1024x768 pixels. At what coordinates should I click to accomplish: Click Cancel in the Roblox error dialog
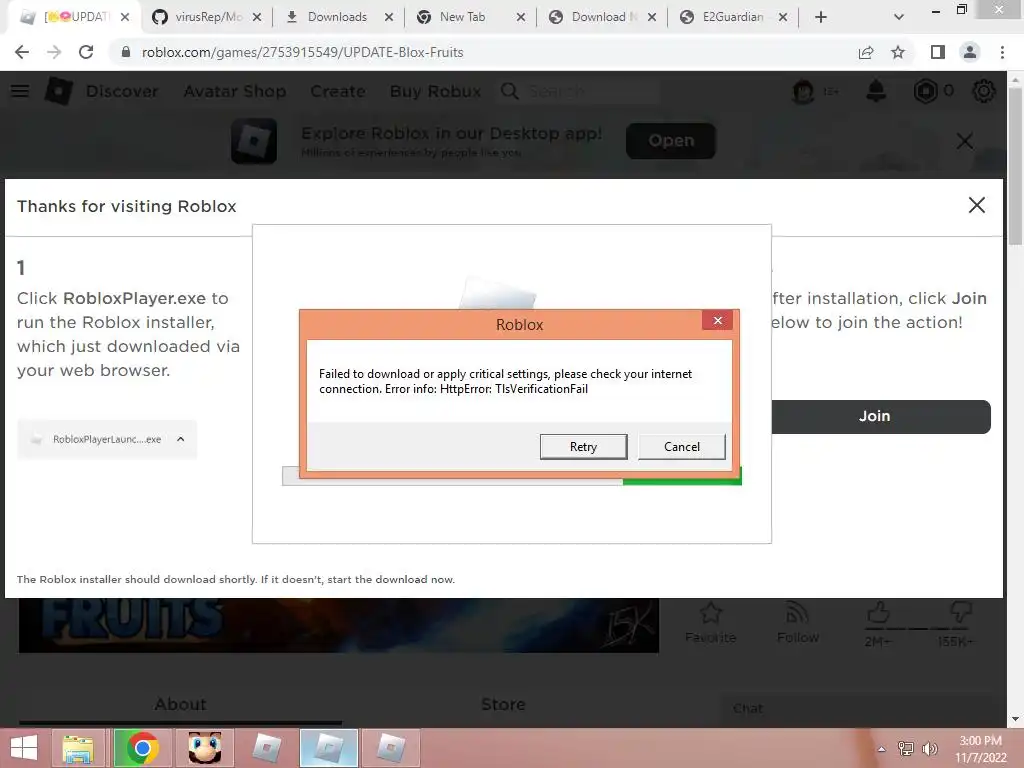tap(682, 447)
